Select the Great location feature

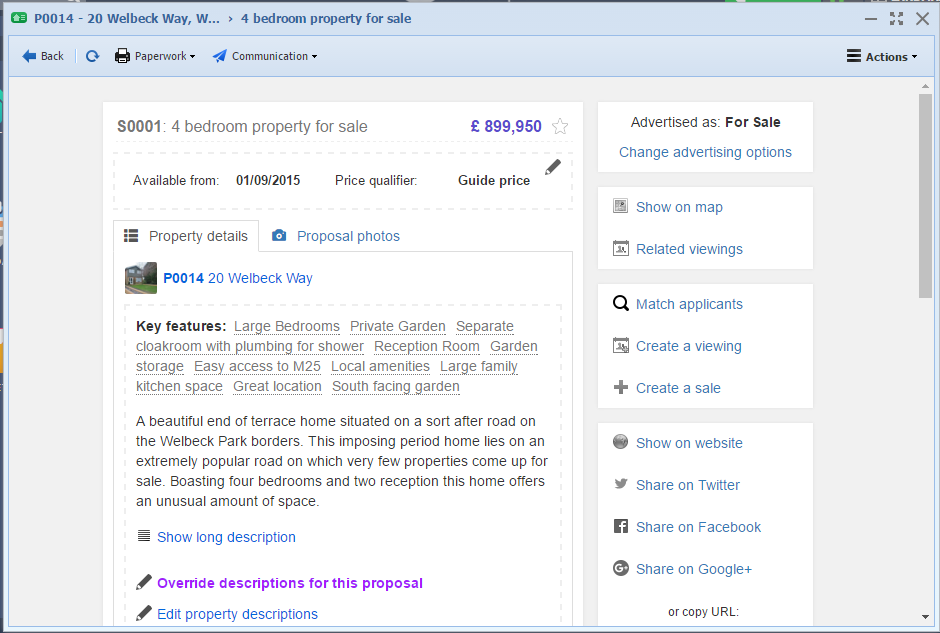coord(278,387)
